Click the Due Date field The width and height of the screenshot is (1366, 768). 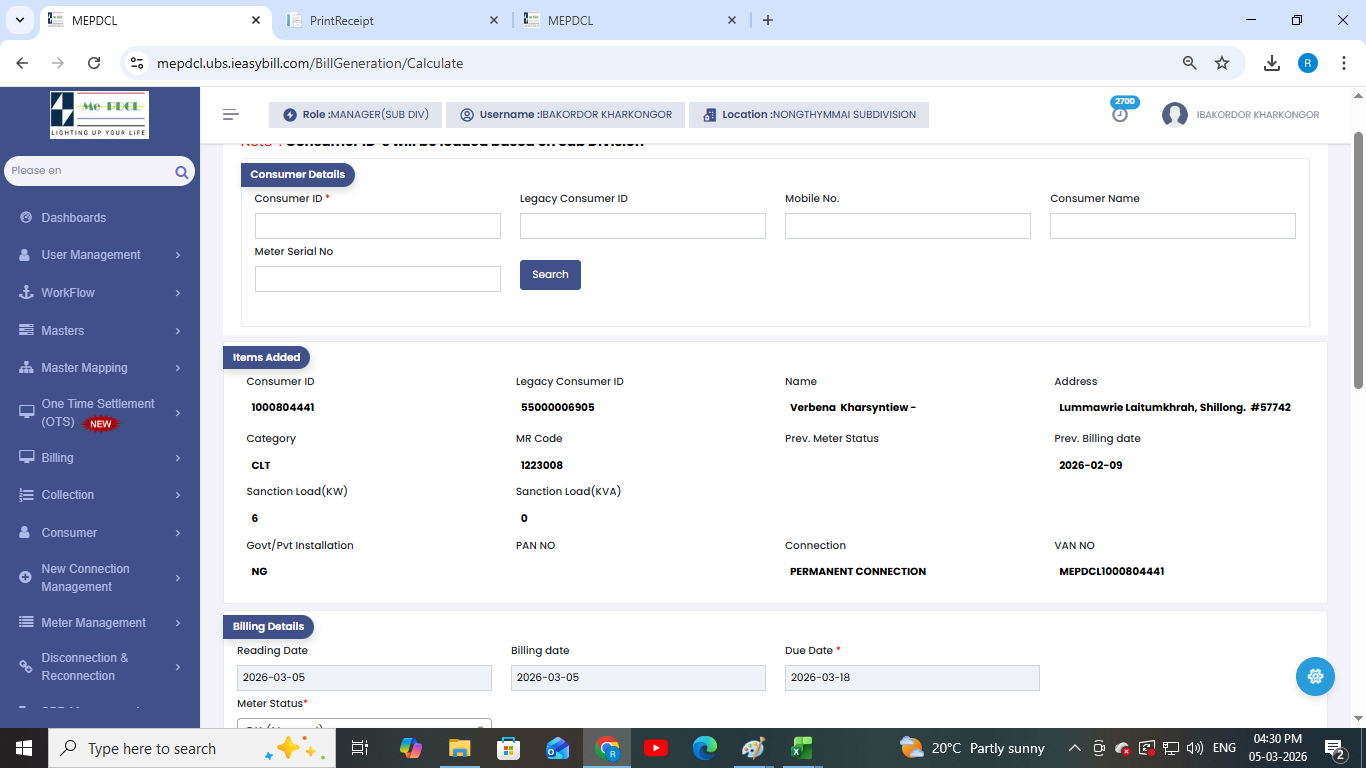(911, 678)
